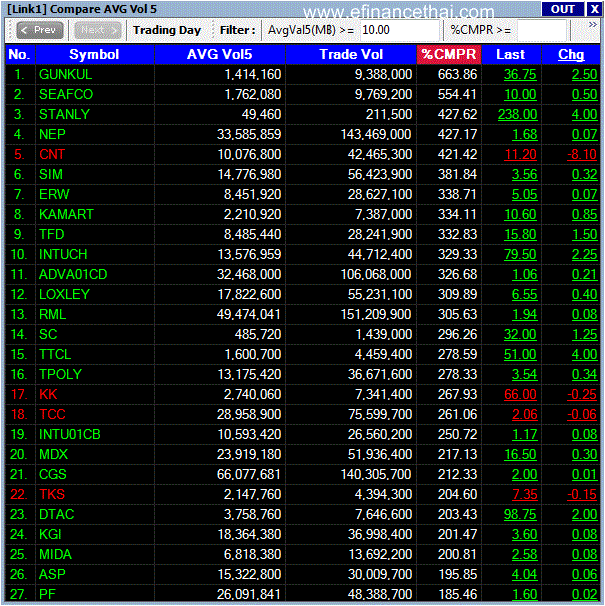Click the disabled Next button
The image size is (605, 606).
point(98,30)
